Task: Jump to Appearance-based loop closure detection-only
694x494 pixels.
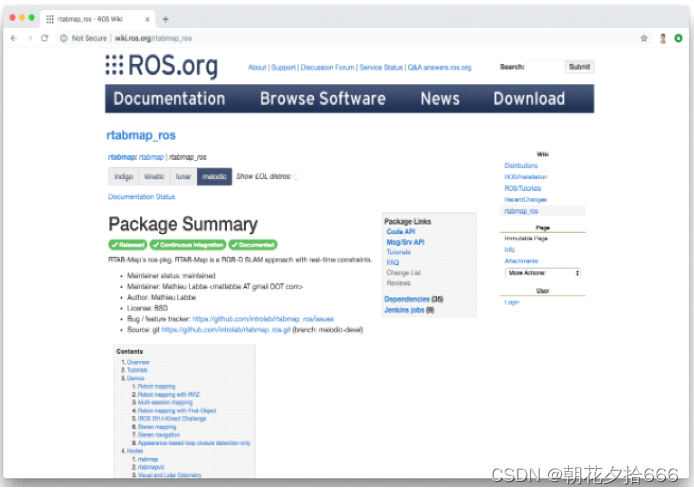Action: coord(194,443)
